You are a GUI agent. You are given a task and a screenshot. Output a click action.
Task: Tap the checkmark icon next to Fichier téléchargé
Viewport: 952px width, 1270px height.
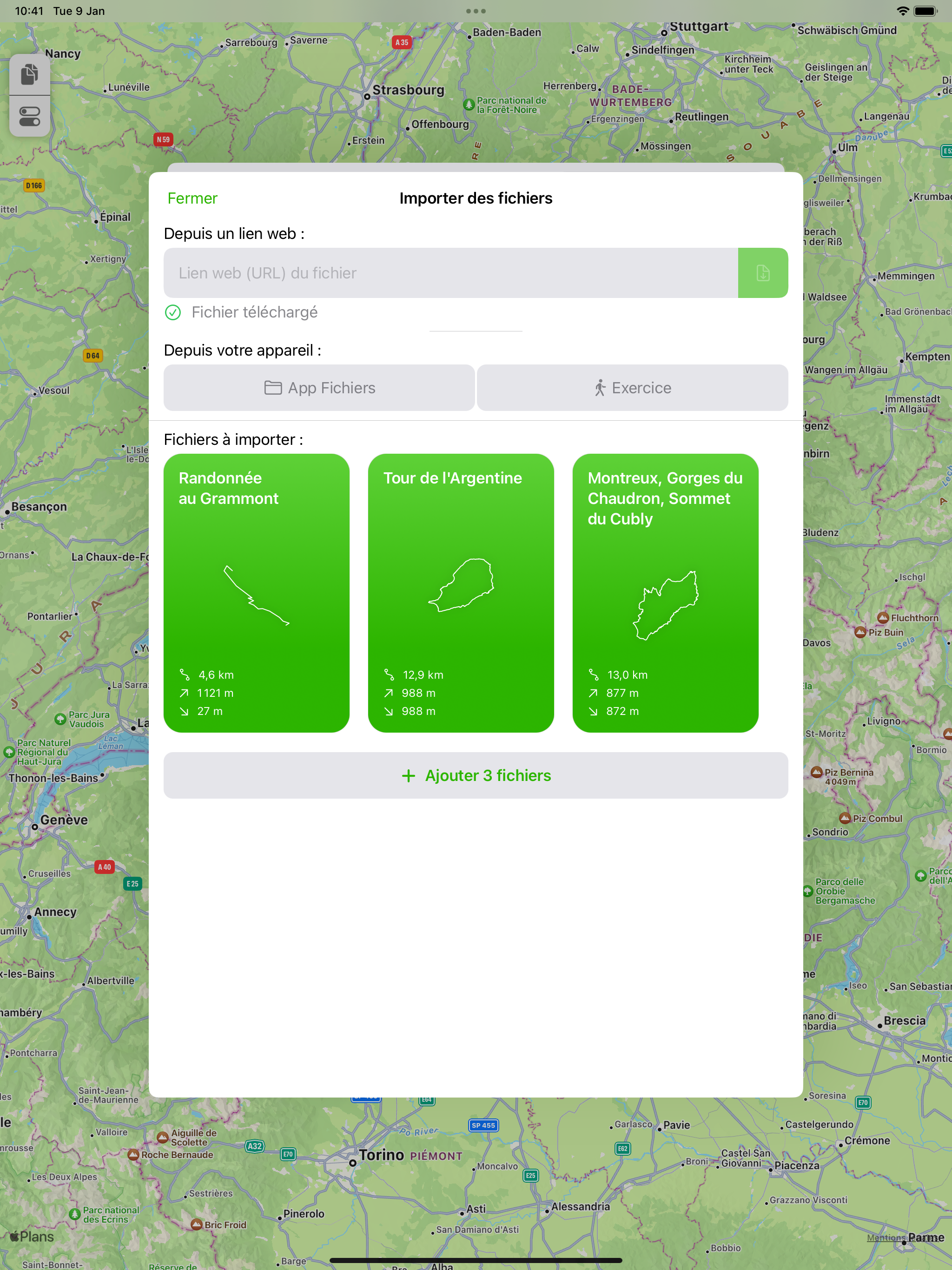pos(173,312)
